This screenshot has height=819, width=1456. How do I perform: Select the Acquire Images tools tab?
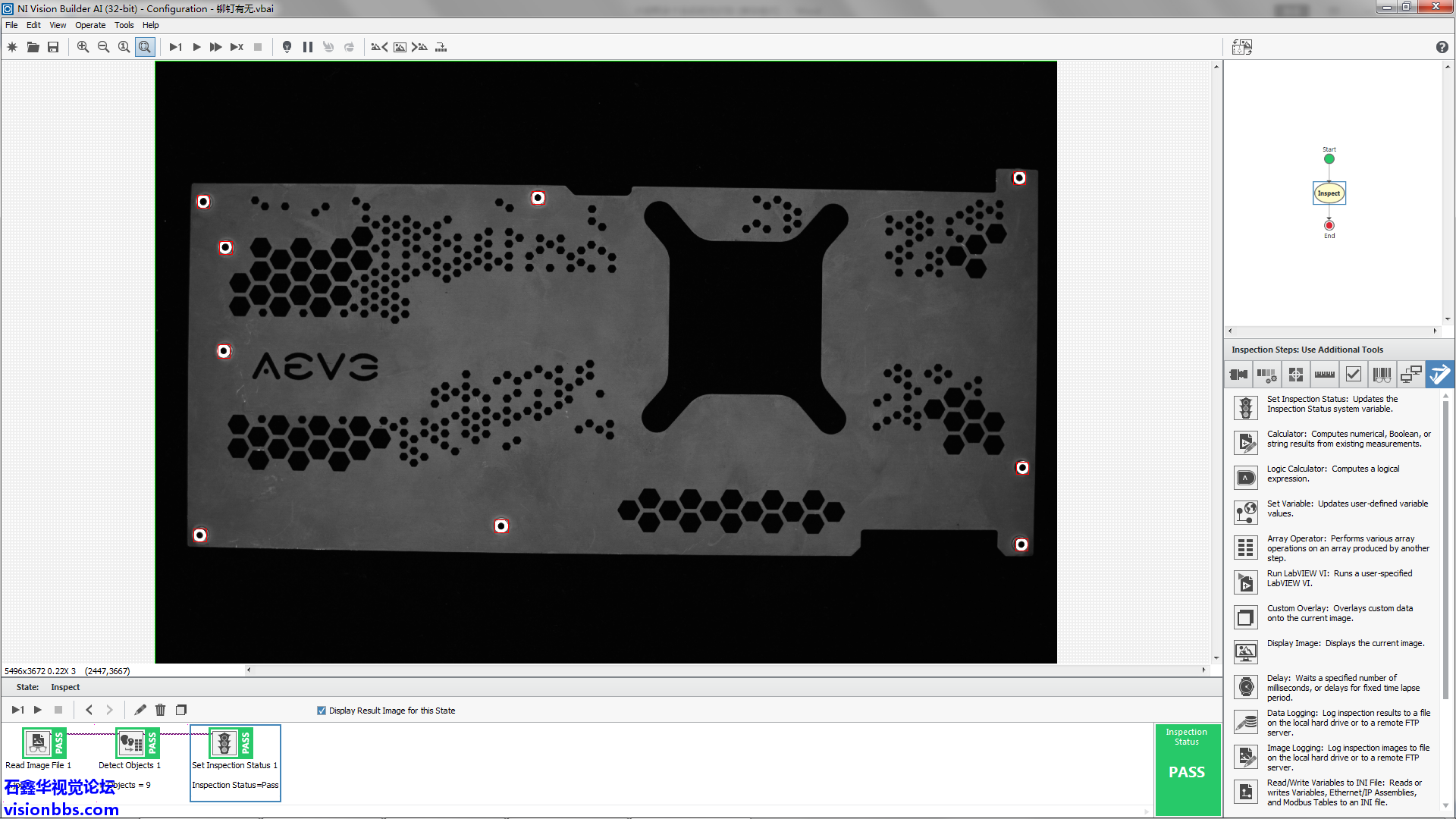pyautogui.click(x=1239, y=374)
